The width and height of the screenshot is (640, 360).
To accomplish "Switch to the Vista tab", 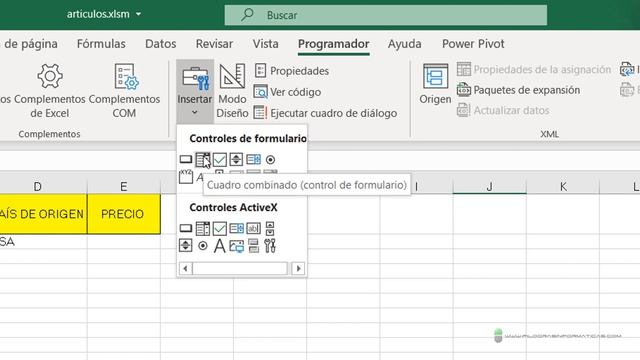I will (265, 44).
